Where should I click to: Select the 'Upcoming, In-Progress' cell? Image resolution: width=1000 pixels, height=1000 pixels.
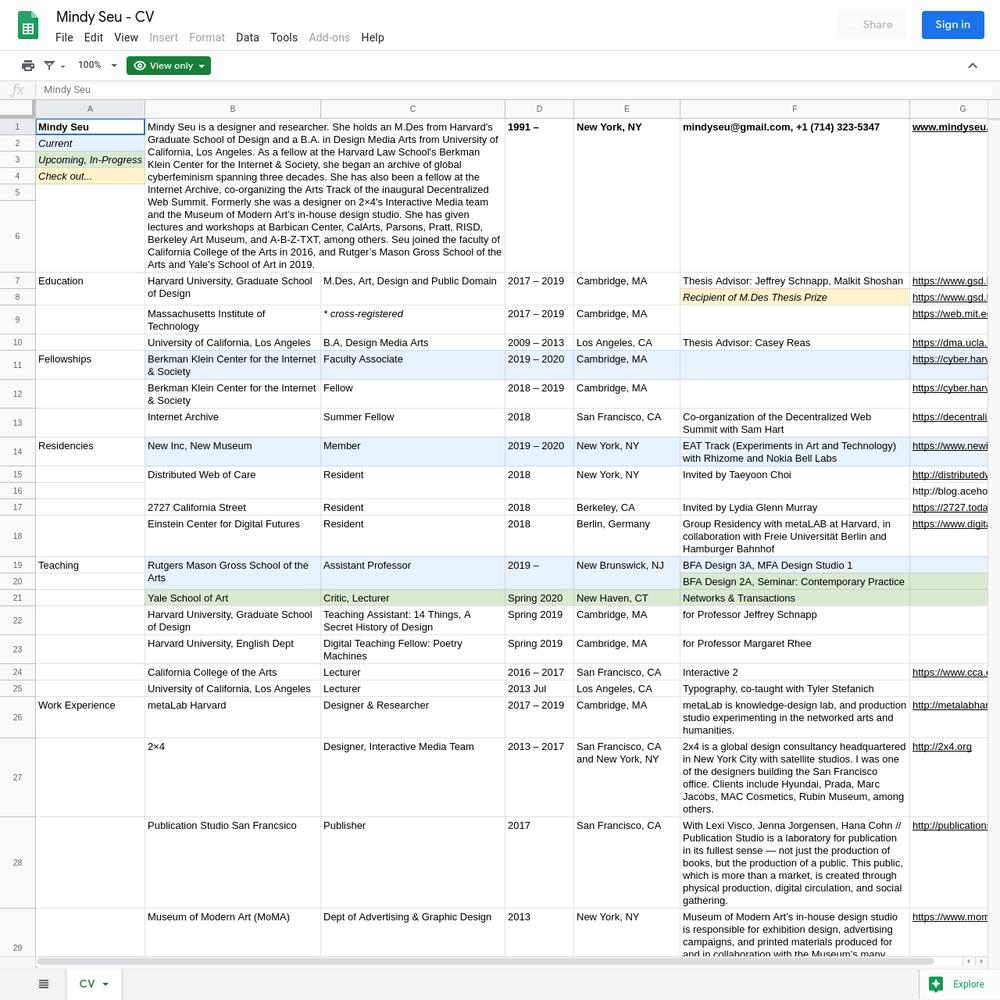pyautogui.click(x=90, y=160)
